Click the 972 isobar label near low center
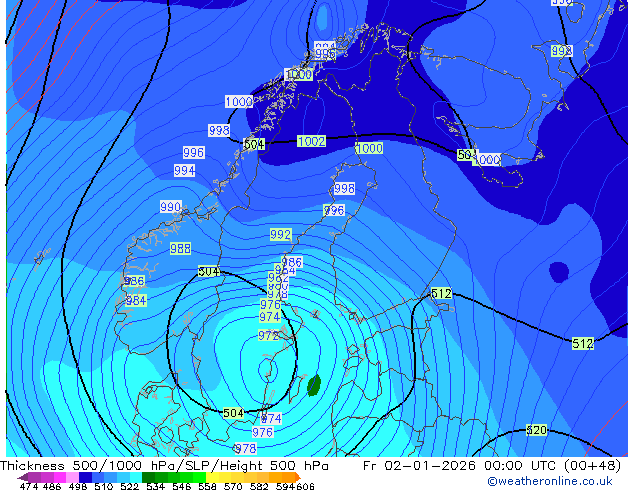The width and height of the screenshot is (634, 490). click(268, 336)
